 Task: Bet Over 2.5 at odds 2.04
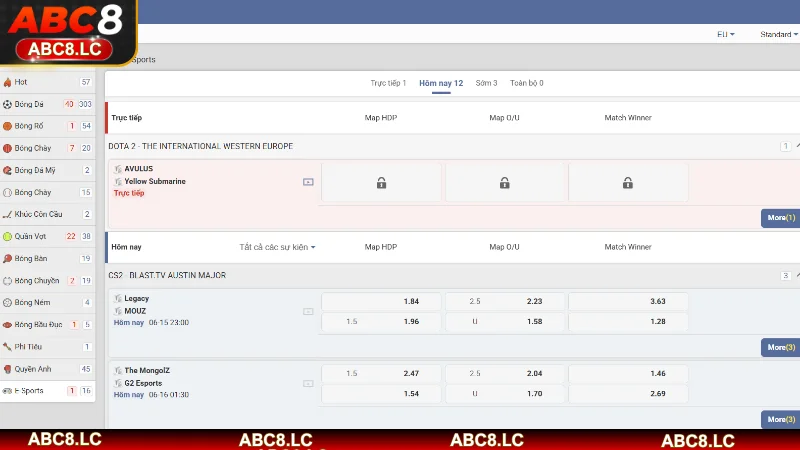(x=505, y=373)
